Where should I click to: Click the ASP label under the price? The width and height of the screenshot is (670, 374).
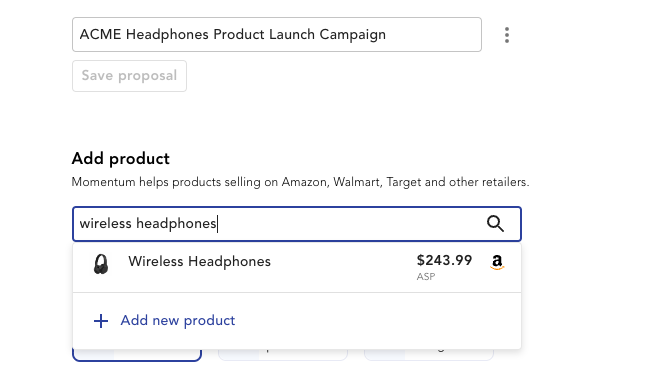(426, 277)
